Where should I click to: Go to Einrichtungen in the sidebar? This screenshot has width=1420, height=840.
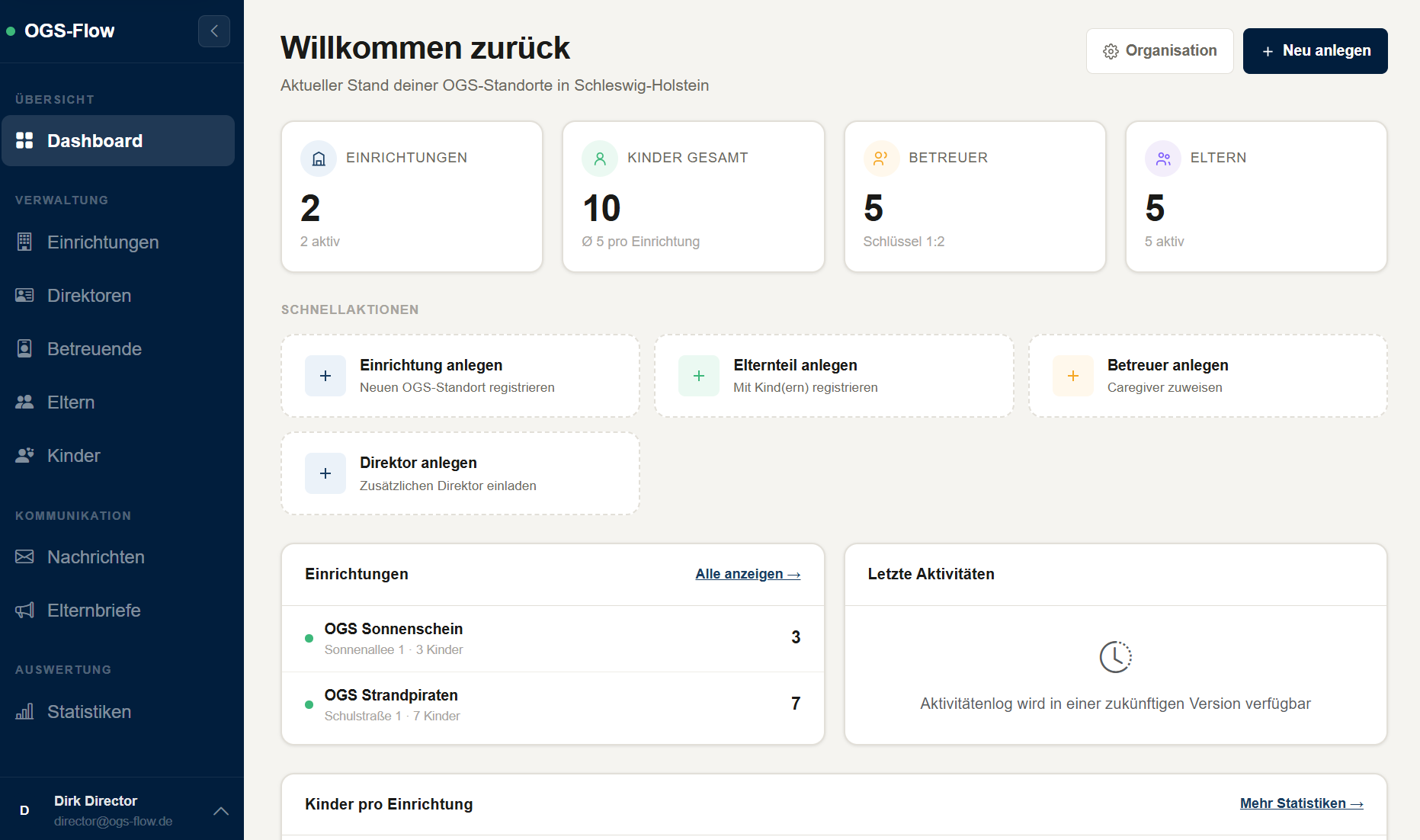(118, 242)
